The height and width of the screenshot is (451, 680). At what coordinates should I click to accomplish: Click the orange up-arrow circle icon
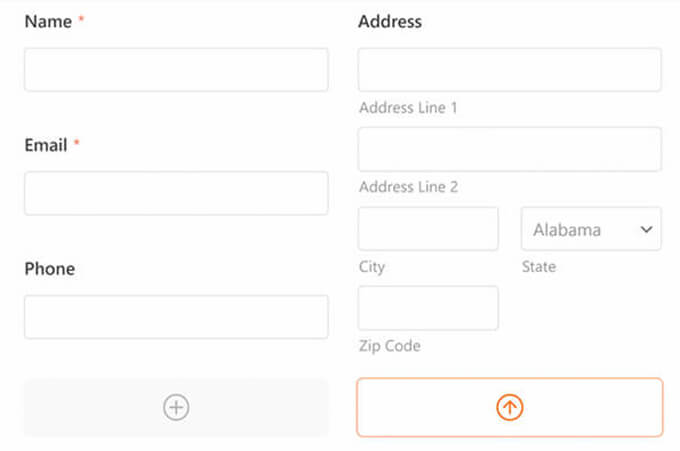pos(510,407)
